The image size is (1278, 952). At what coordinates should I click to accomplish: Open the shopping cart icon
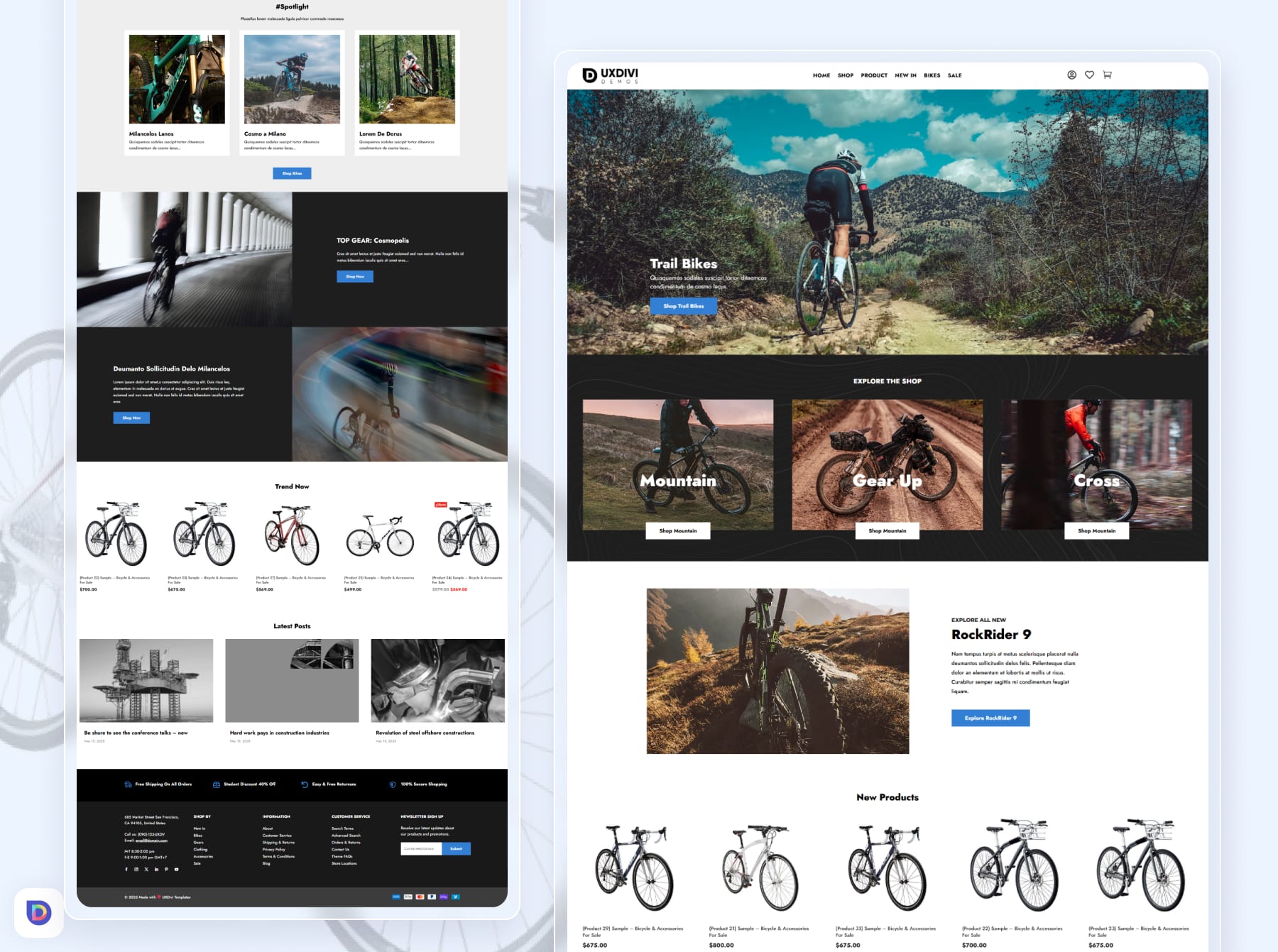click(1108, 75)
